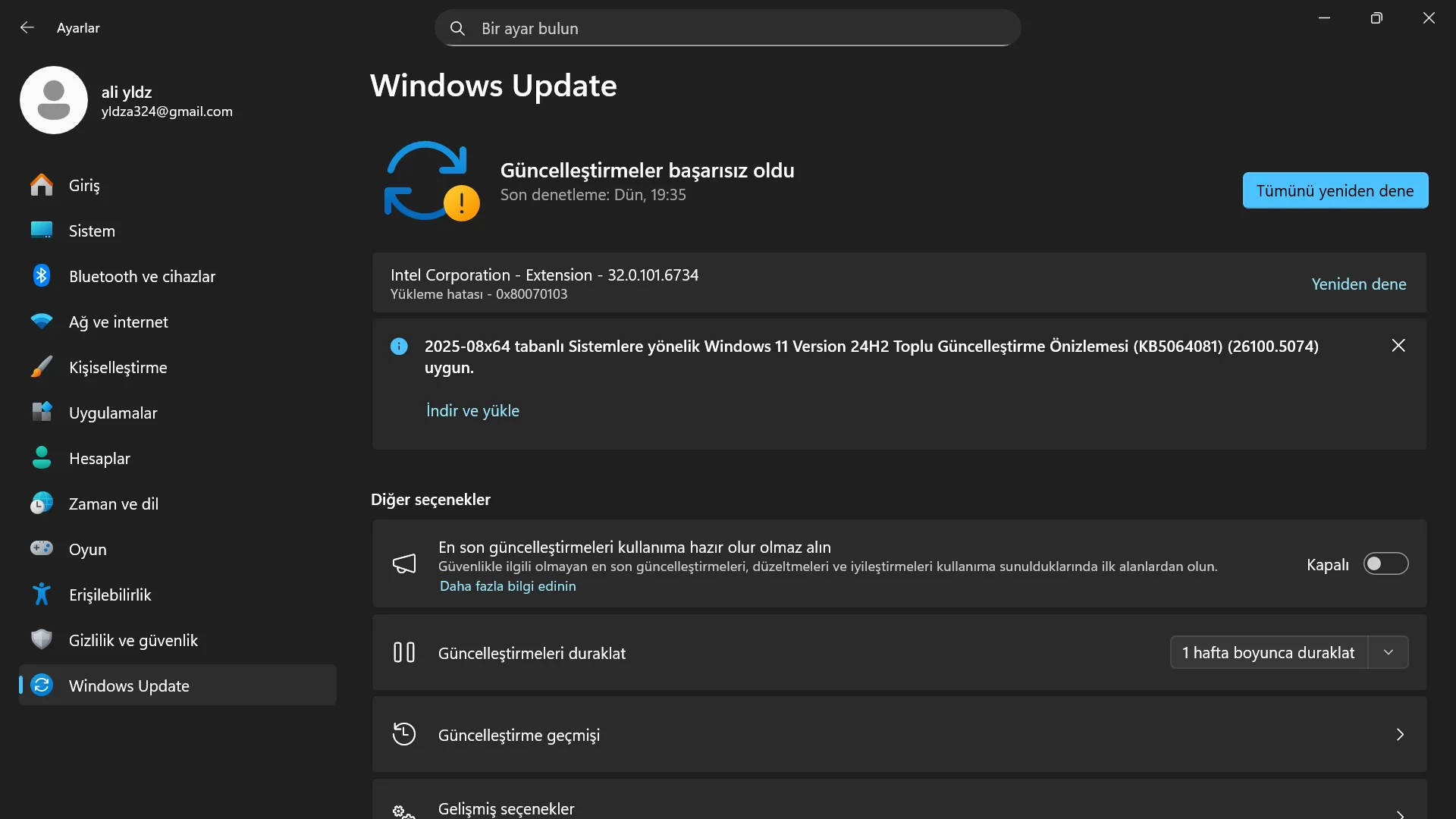Click the Oyun gamepad icon
Viewport: 1456px width, 819px height.
(x=42, y=548)
